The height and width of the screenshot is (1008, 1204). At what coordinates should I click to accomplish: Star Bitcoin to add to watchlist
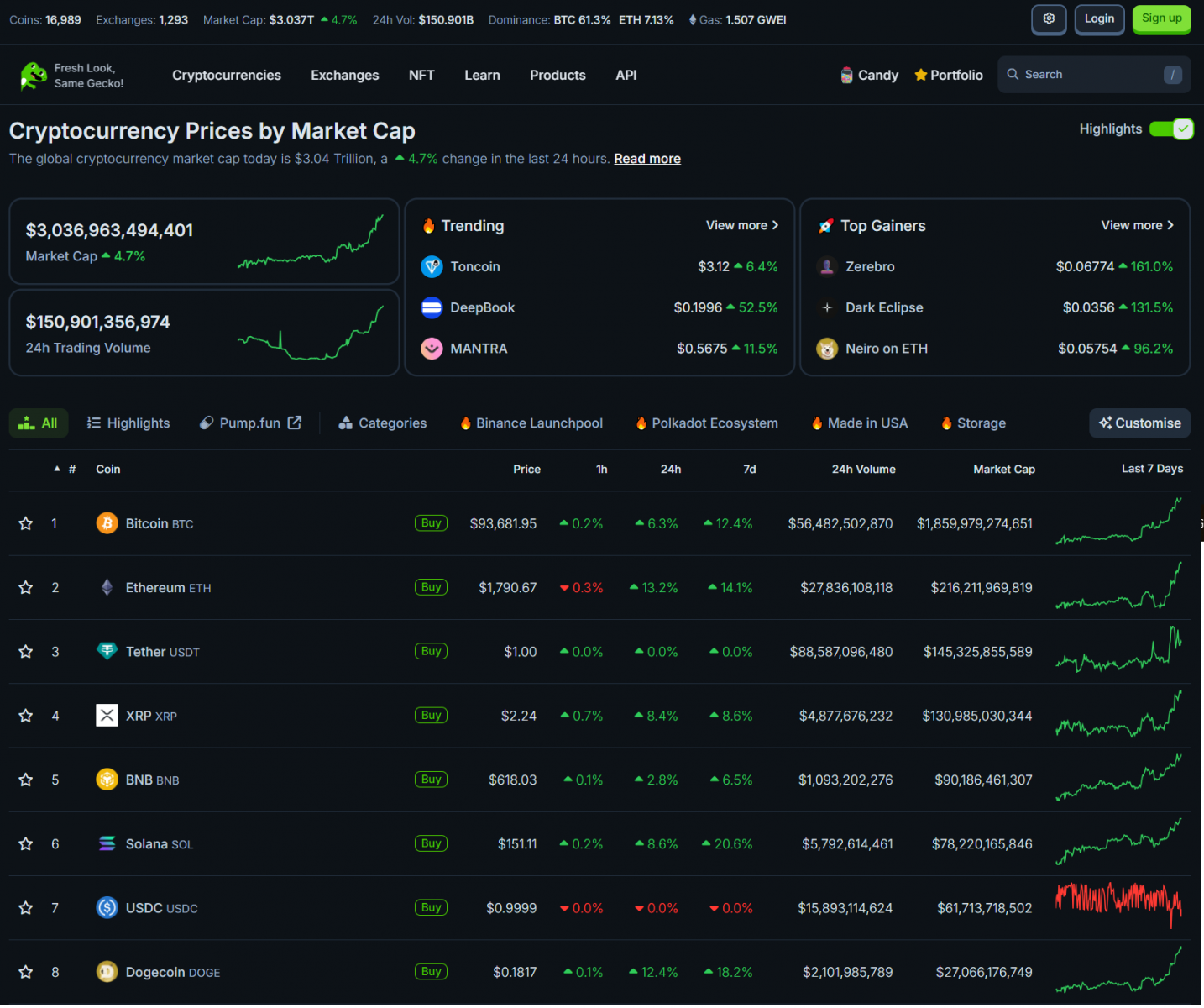(x=26, y=523)
